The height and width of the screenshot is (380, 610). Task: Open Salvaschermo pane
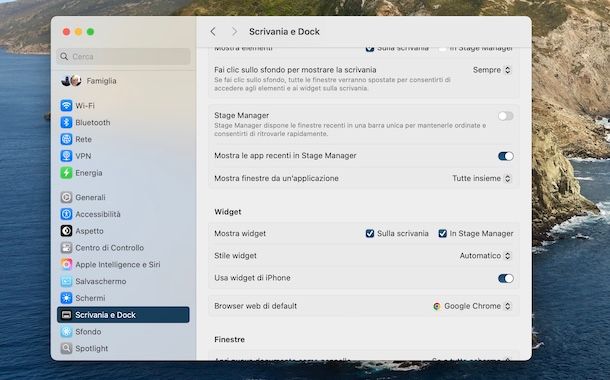pyautogui.click(x=123, y=281)
